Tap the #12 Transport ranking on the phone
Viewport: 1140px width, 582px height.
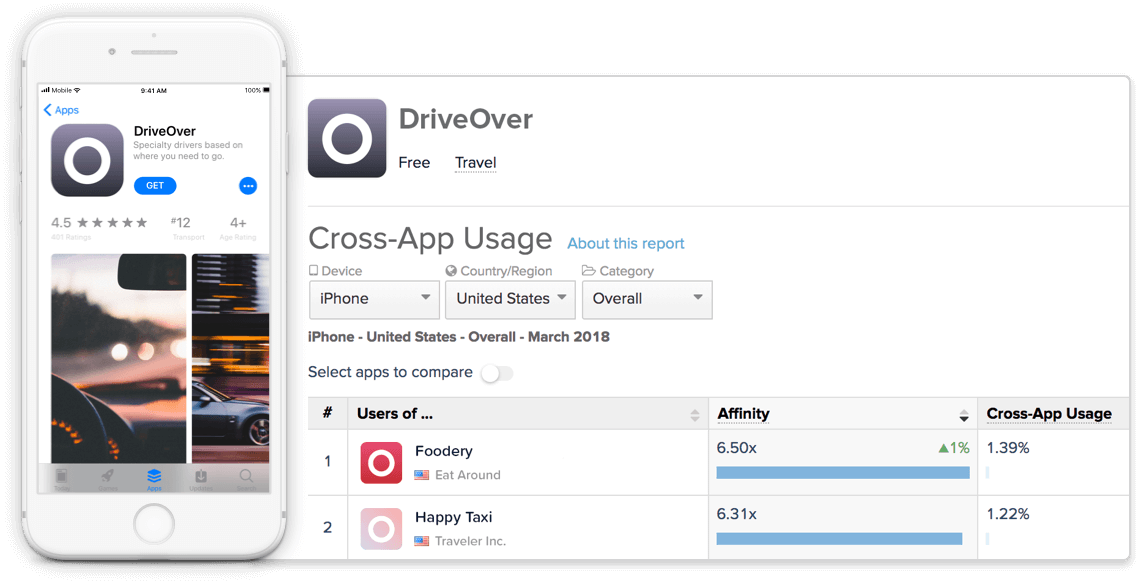point(186,227)
